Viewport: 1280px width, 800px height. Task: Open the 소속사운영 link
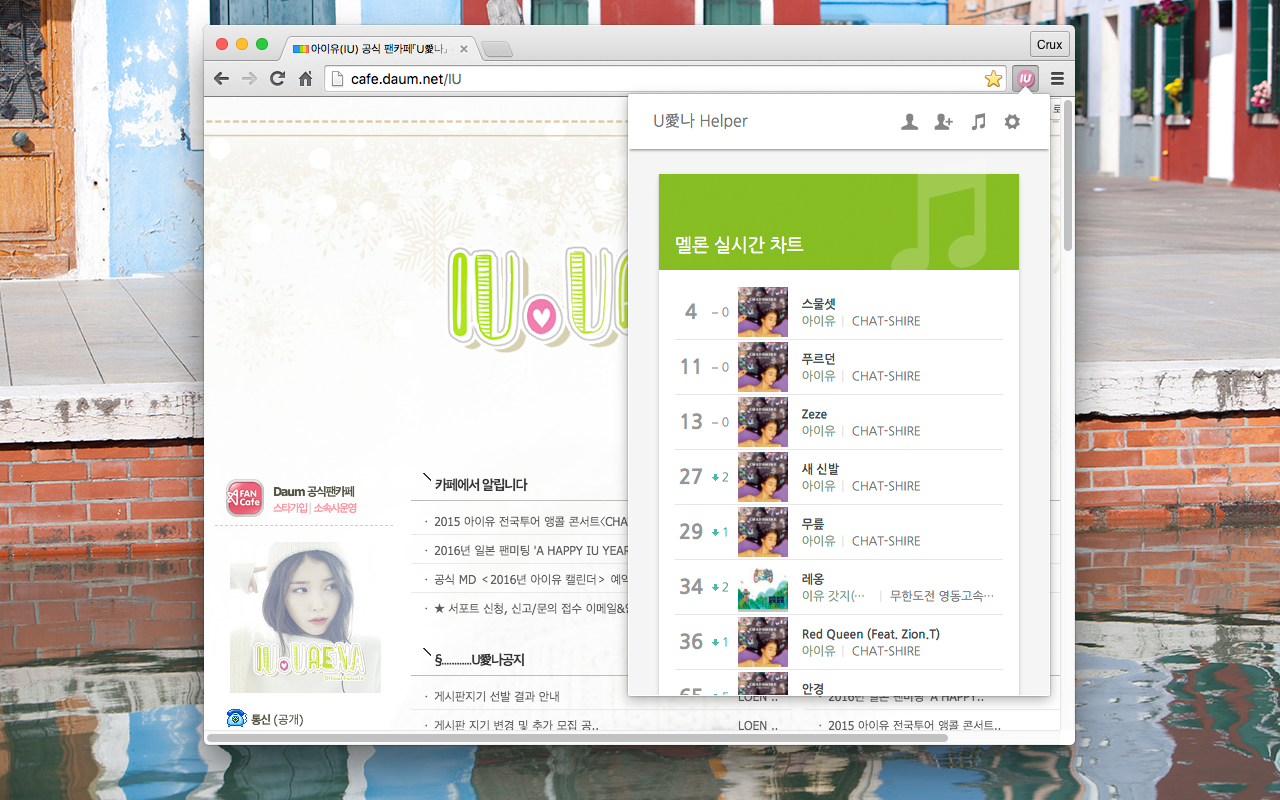(335, 508)
